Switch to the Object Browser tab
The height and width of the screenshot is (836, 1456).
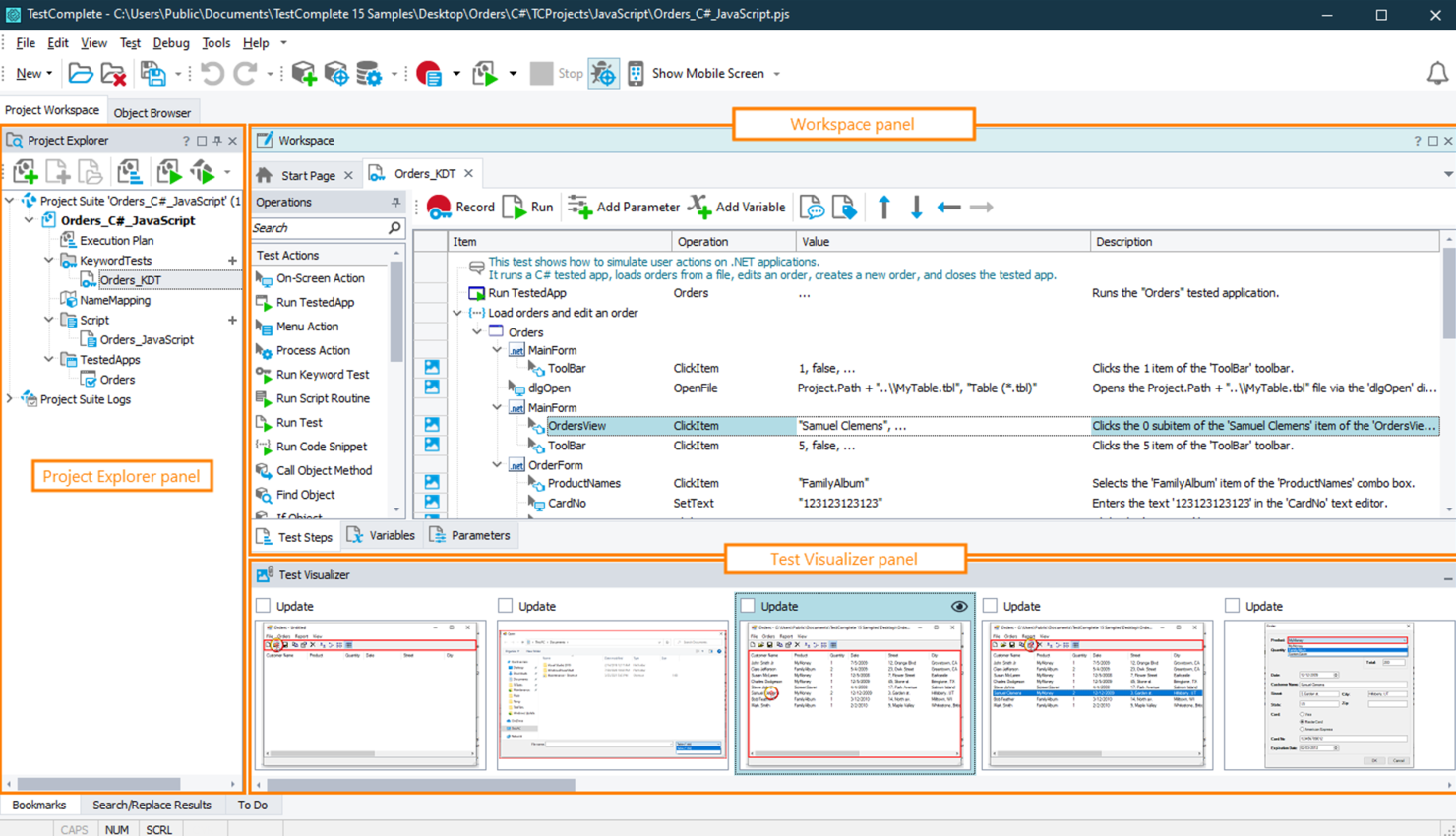tap(152, 113)
